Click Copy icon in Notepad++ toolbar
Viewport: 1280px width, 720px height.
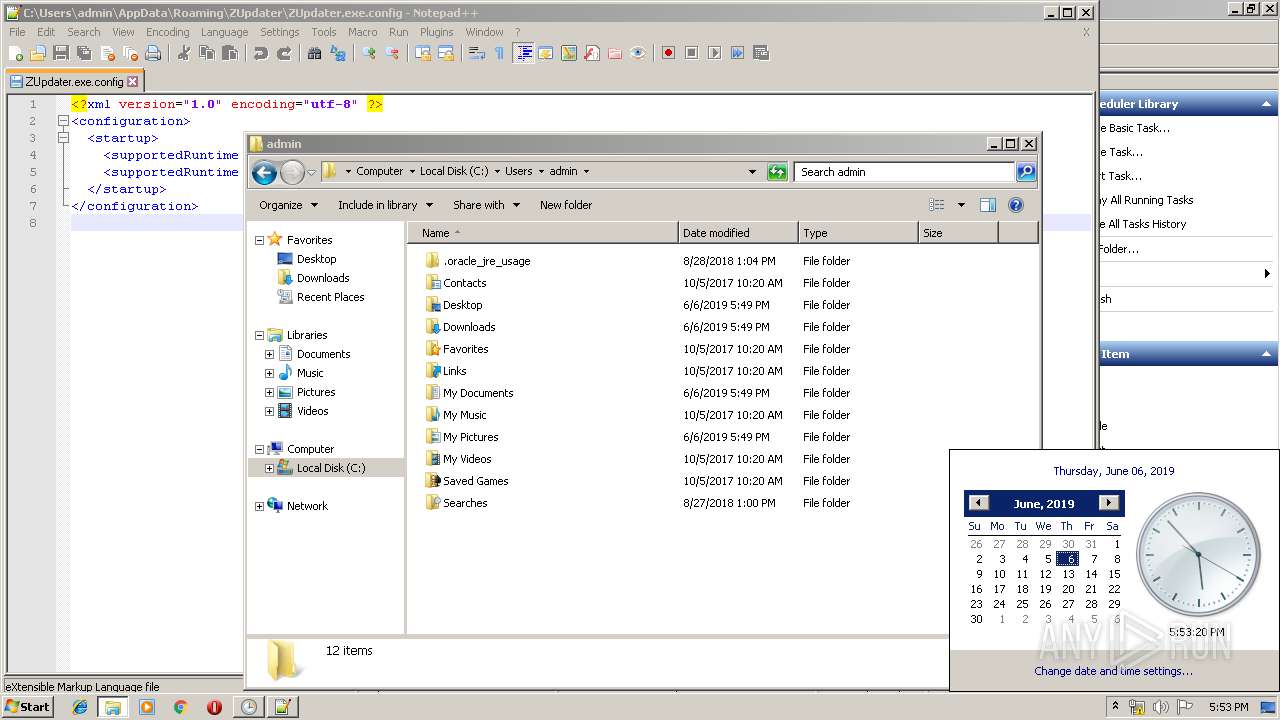click(207, 53)
